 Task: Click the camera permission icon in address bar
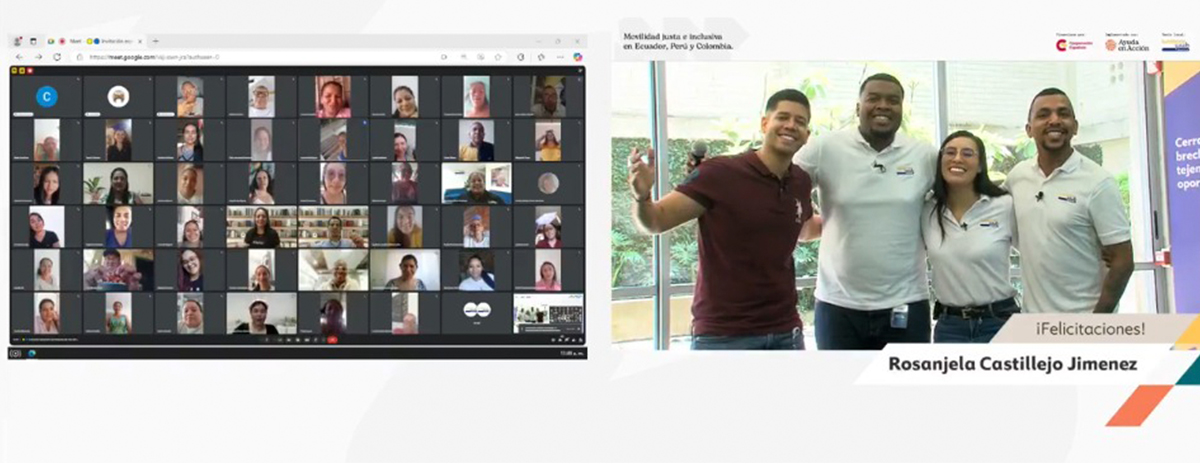point(444,57)
